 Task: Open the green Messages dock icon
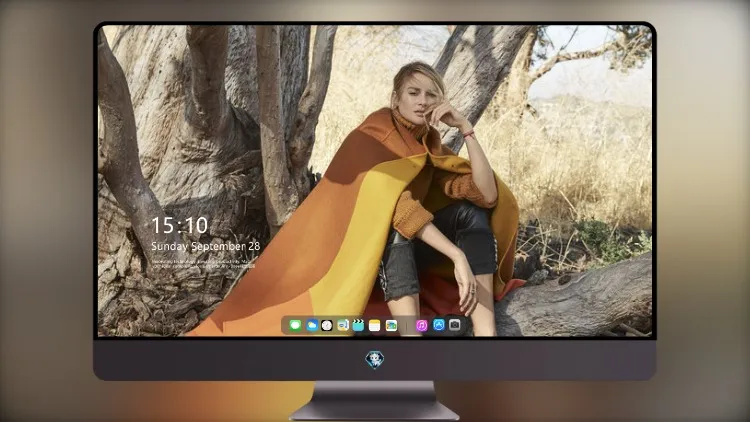pyautogui.click(x=295, y=325)
